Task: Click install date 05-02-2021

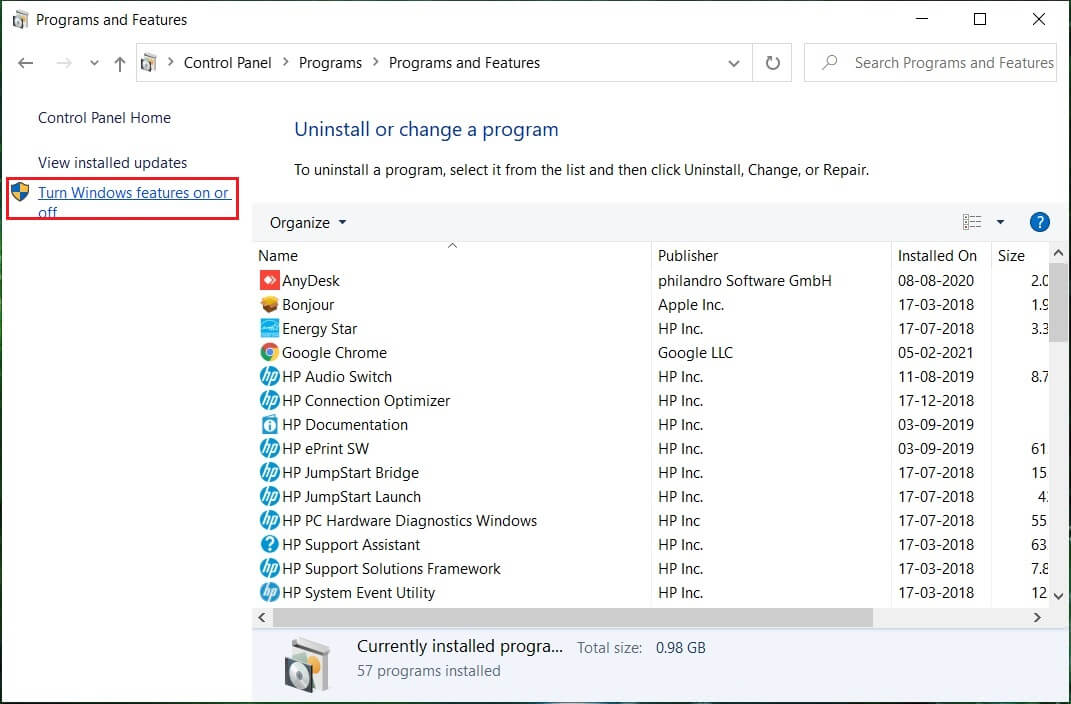Action: tap(936, 353)
